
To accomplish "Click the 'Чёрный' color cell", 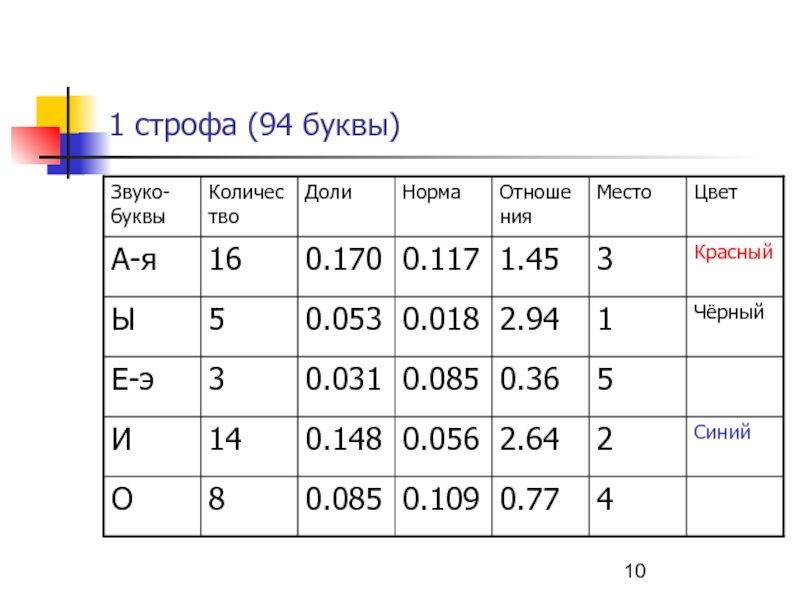I will pos(730,313).
